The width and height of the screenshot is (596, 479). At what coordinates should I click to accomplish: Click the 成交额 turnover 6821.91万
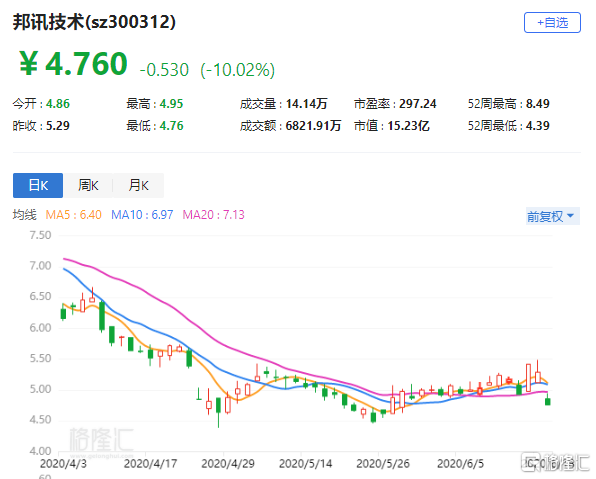(313, 126)
